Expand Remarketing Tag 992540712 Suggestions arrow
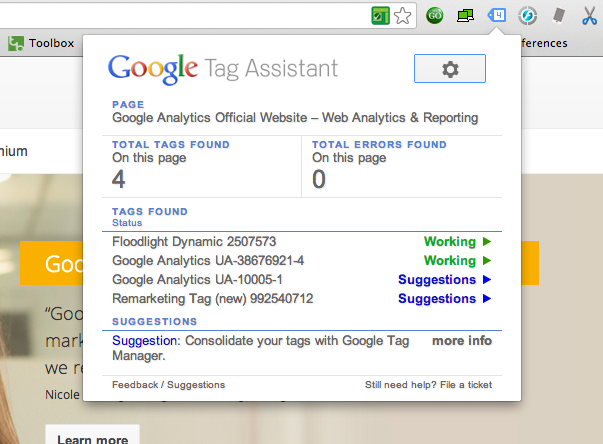The width and height of the screenshot is (603, 444). [487, 299]
